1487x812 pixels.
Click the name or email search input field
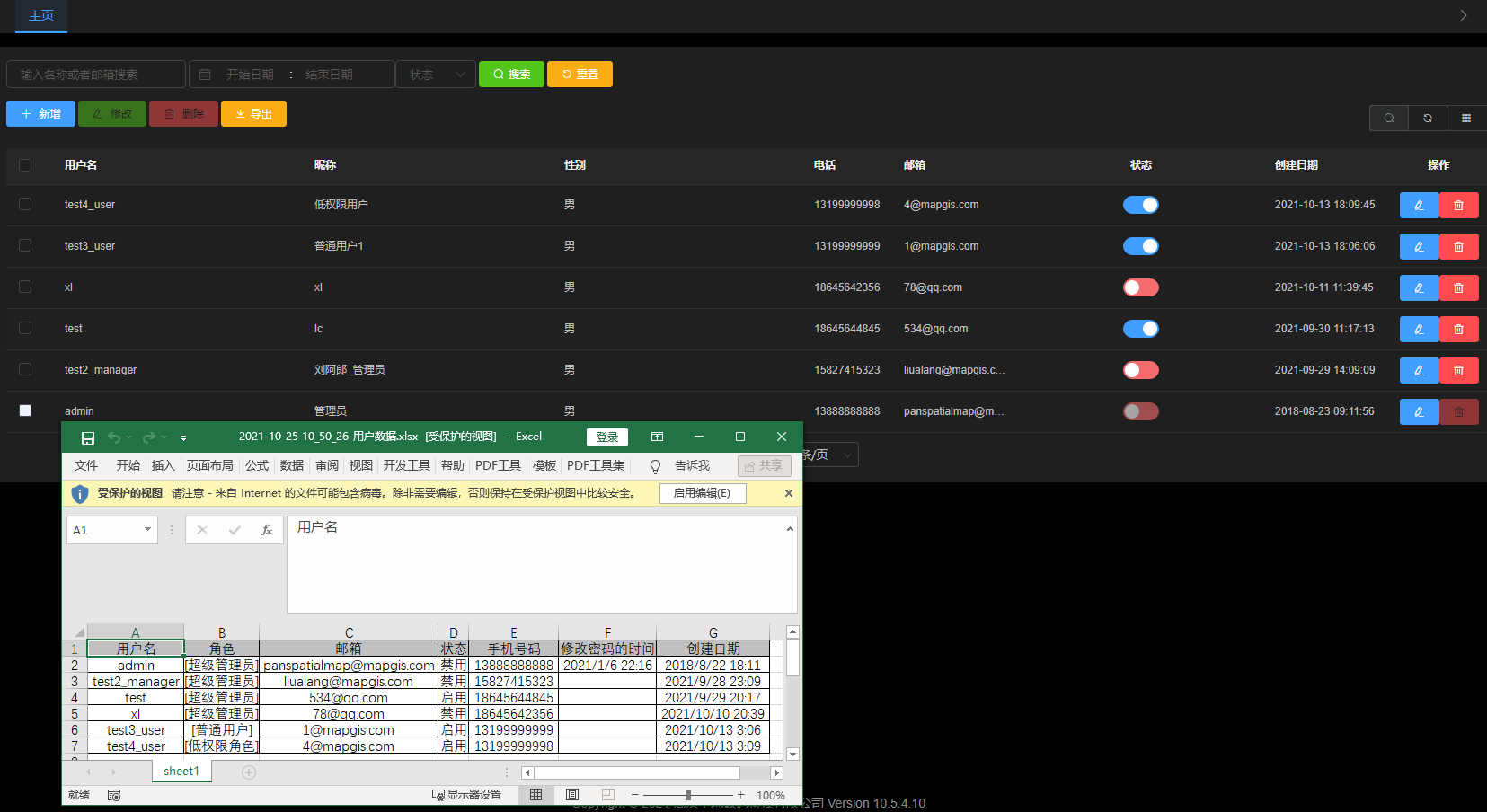tap(96, 75)
